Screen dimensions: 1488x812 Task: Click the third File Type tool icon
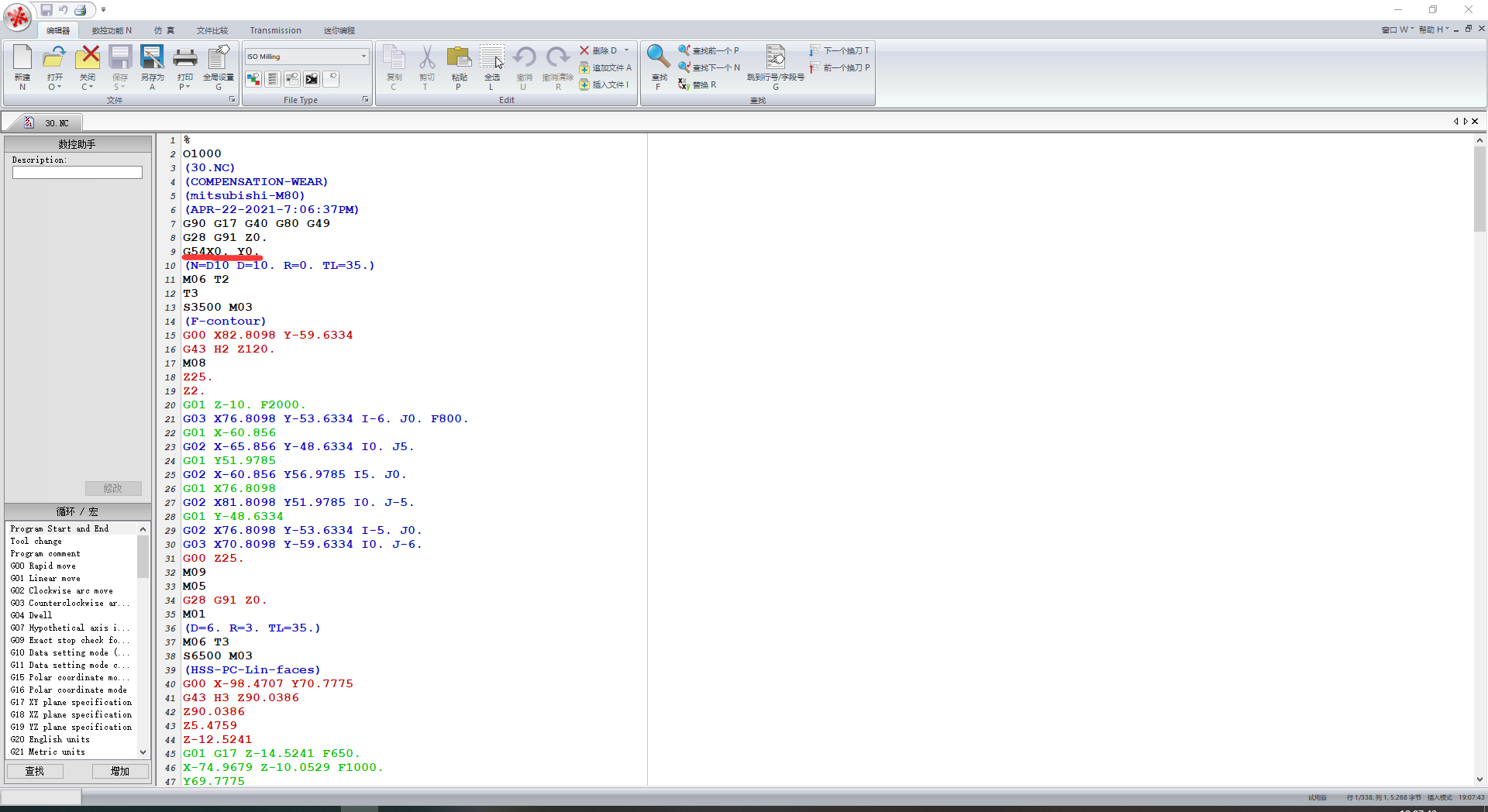pyautogui.click(x=292, y=78)
